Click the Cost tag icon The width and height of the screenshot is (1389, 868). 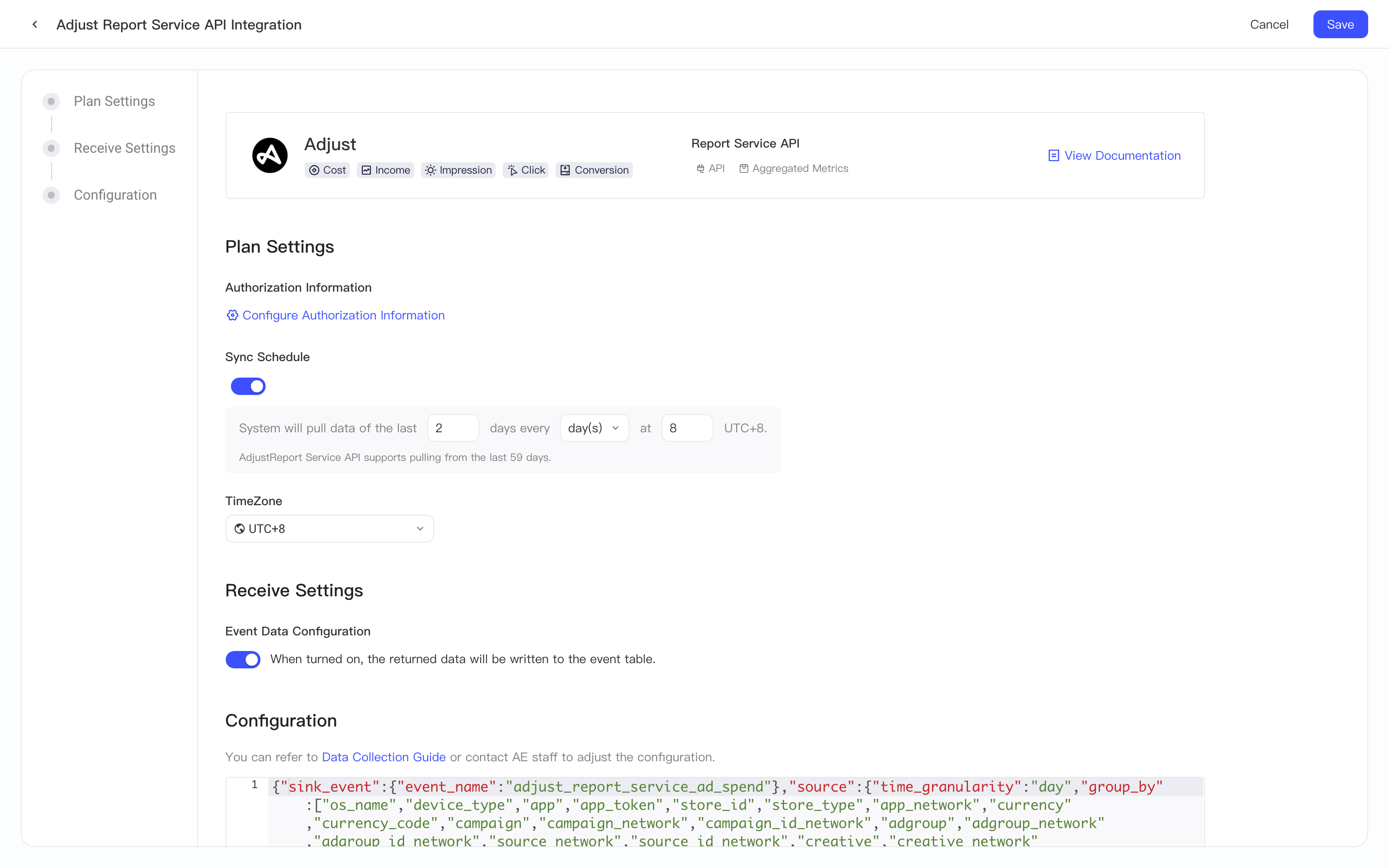314,170
